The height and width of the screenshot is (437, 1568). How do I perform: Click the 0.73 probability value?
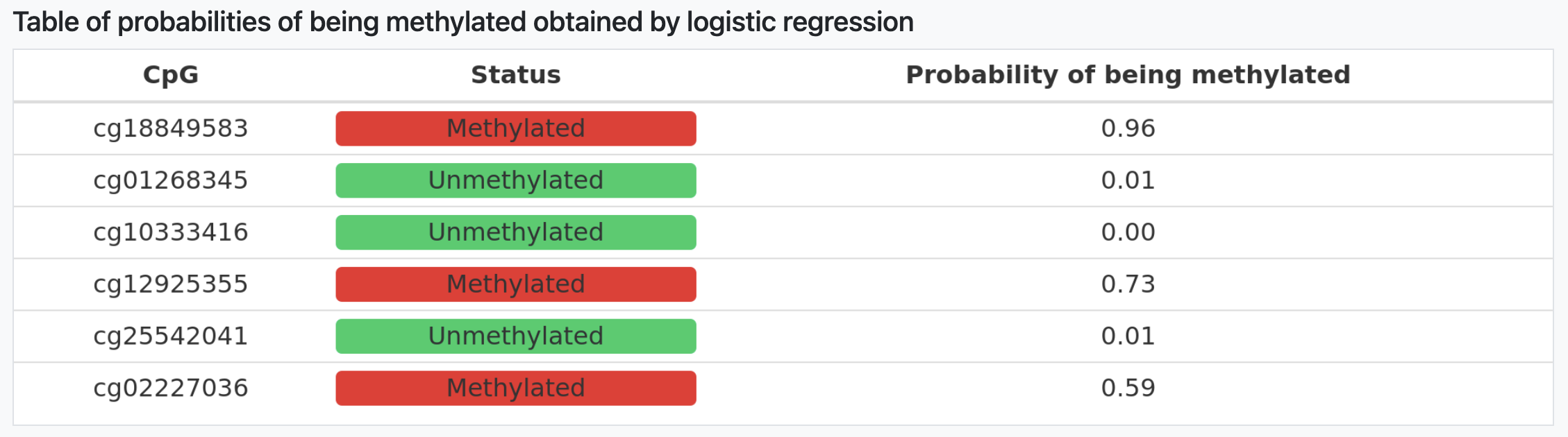[1128, 284]
